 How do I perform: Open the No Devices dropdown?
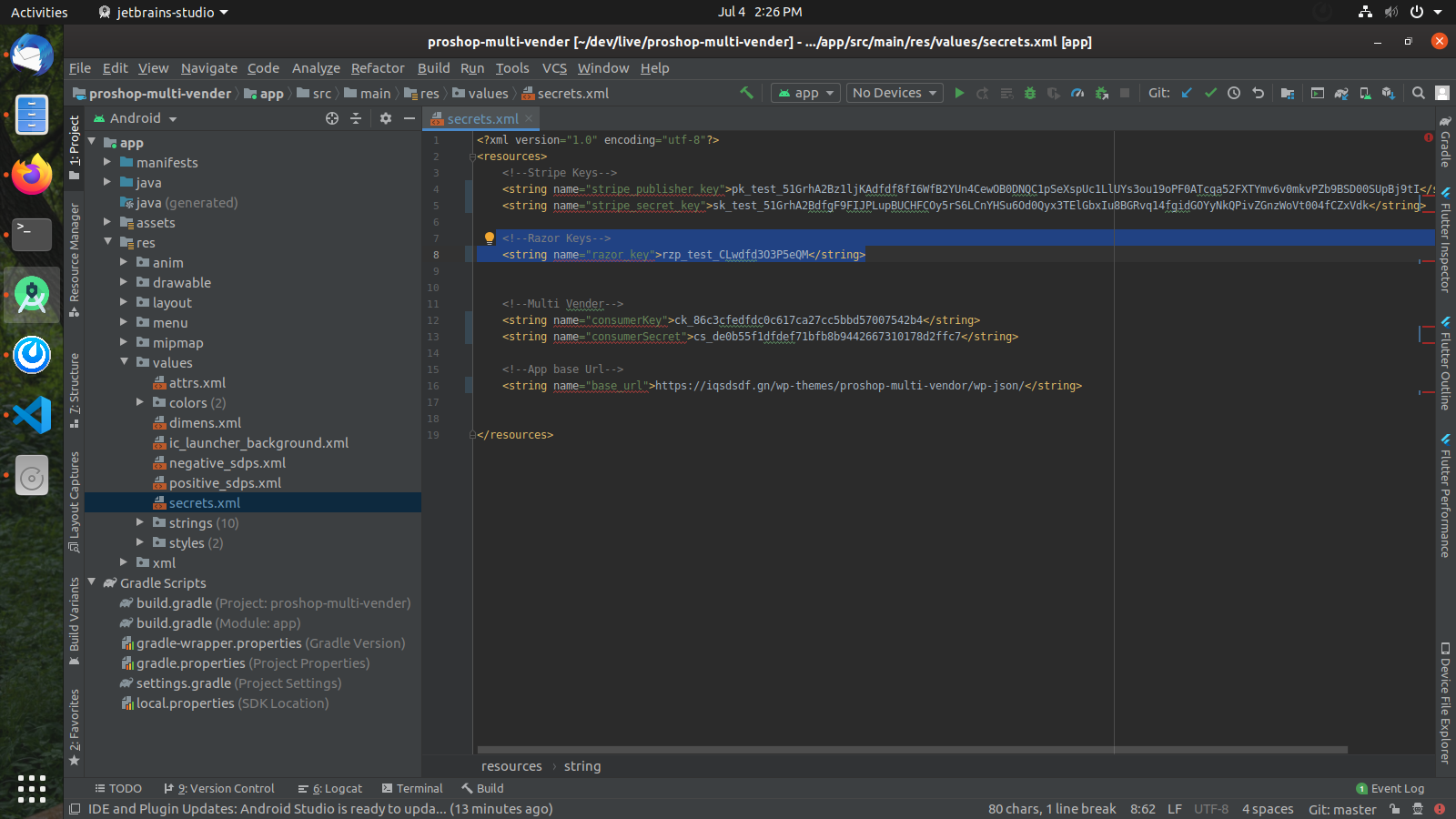(895, 93)
